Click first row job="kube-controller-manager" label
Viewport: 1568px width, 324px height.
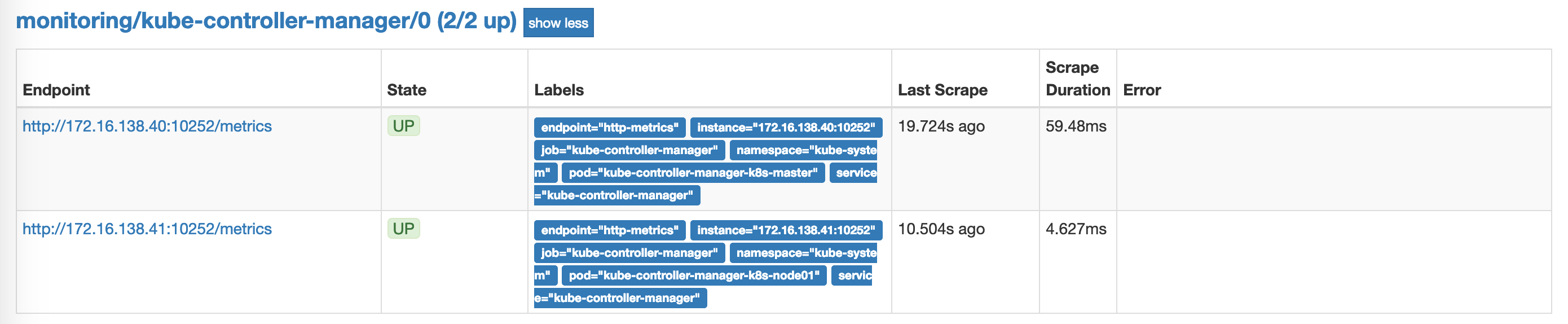tap(629, 150)
